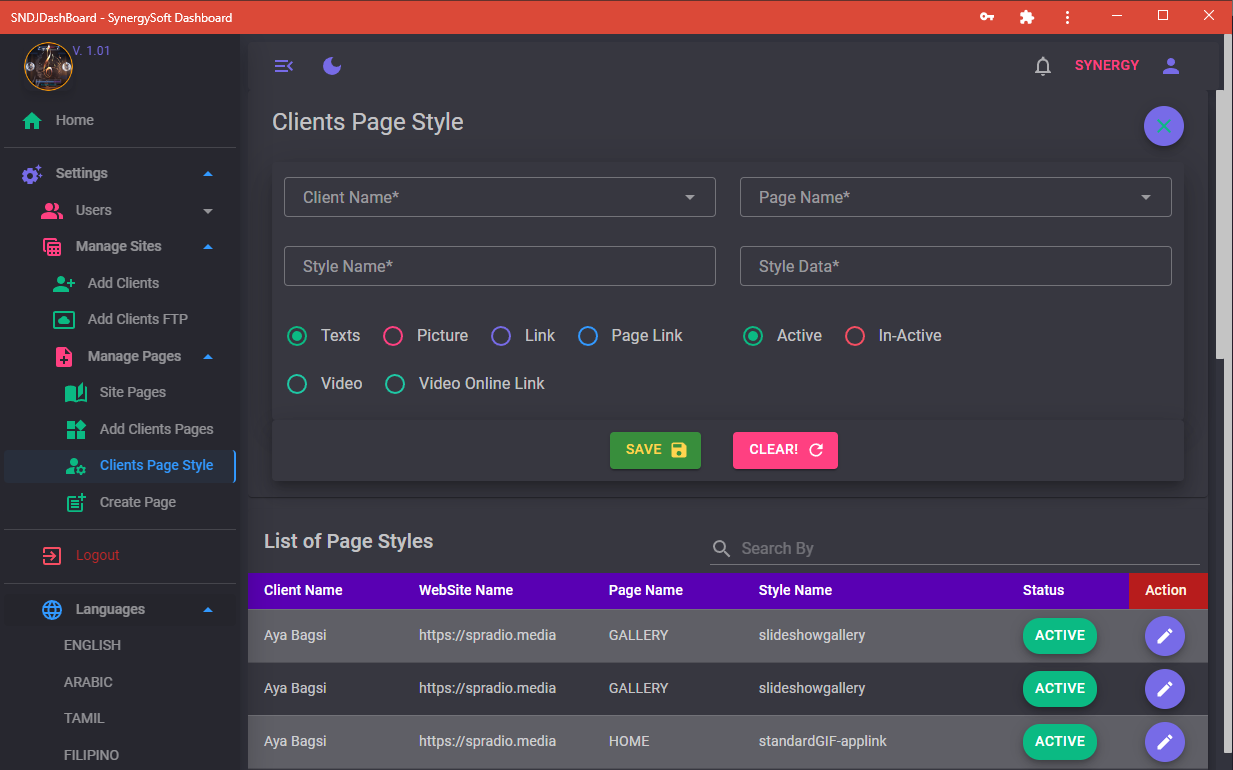Viewport: 1233px width, 770px height.
Task: Edit the HOME standardGIF-applink row
Action: point(1164,742)
